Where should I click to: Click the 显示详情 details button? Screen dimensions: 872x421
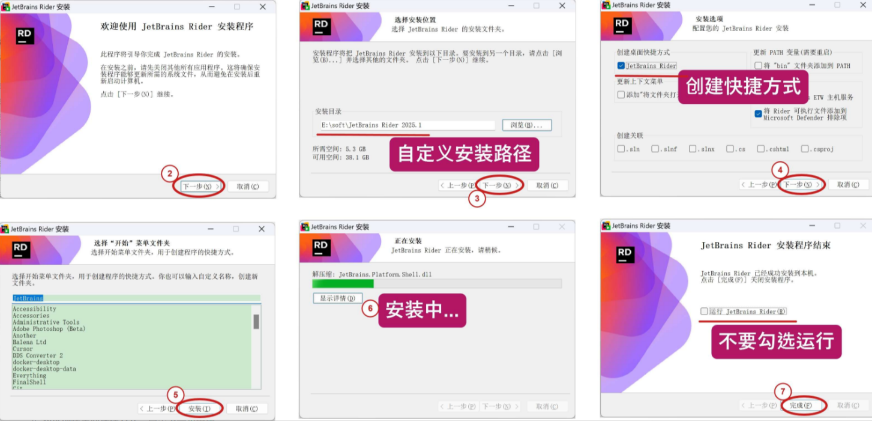338,298
